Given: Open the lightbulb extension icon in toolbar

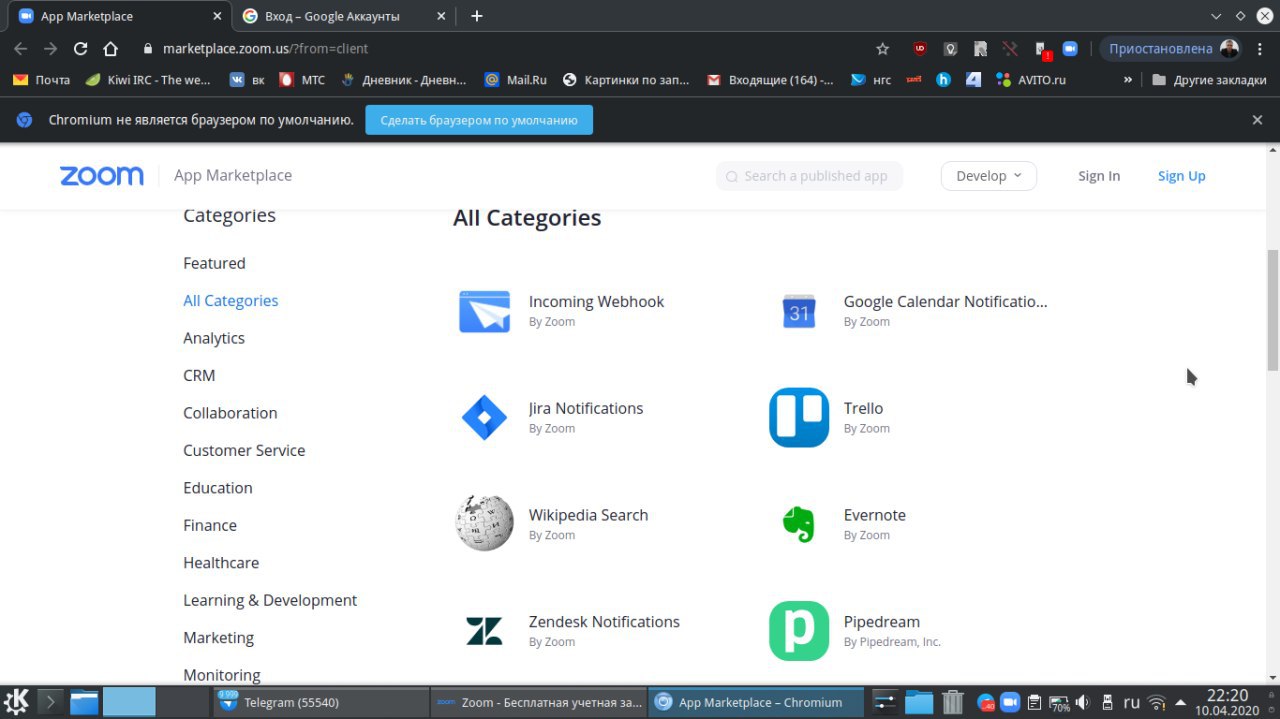Looking at the screenshot, I should (950, 48).
